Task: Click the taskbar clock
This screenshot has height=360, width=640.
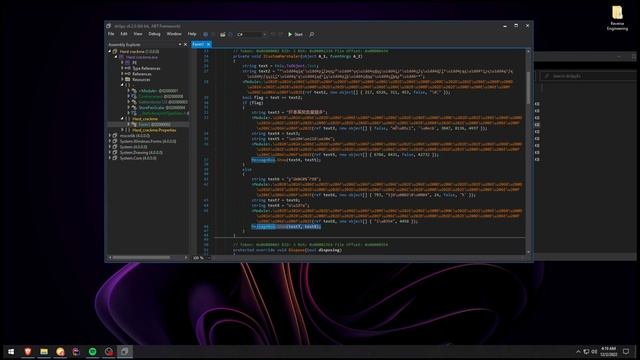Action: (x=609, y=351)
